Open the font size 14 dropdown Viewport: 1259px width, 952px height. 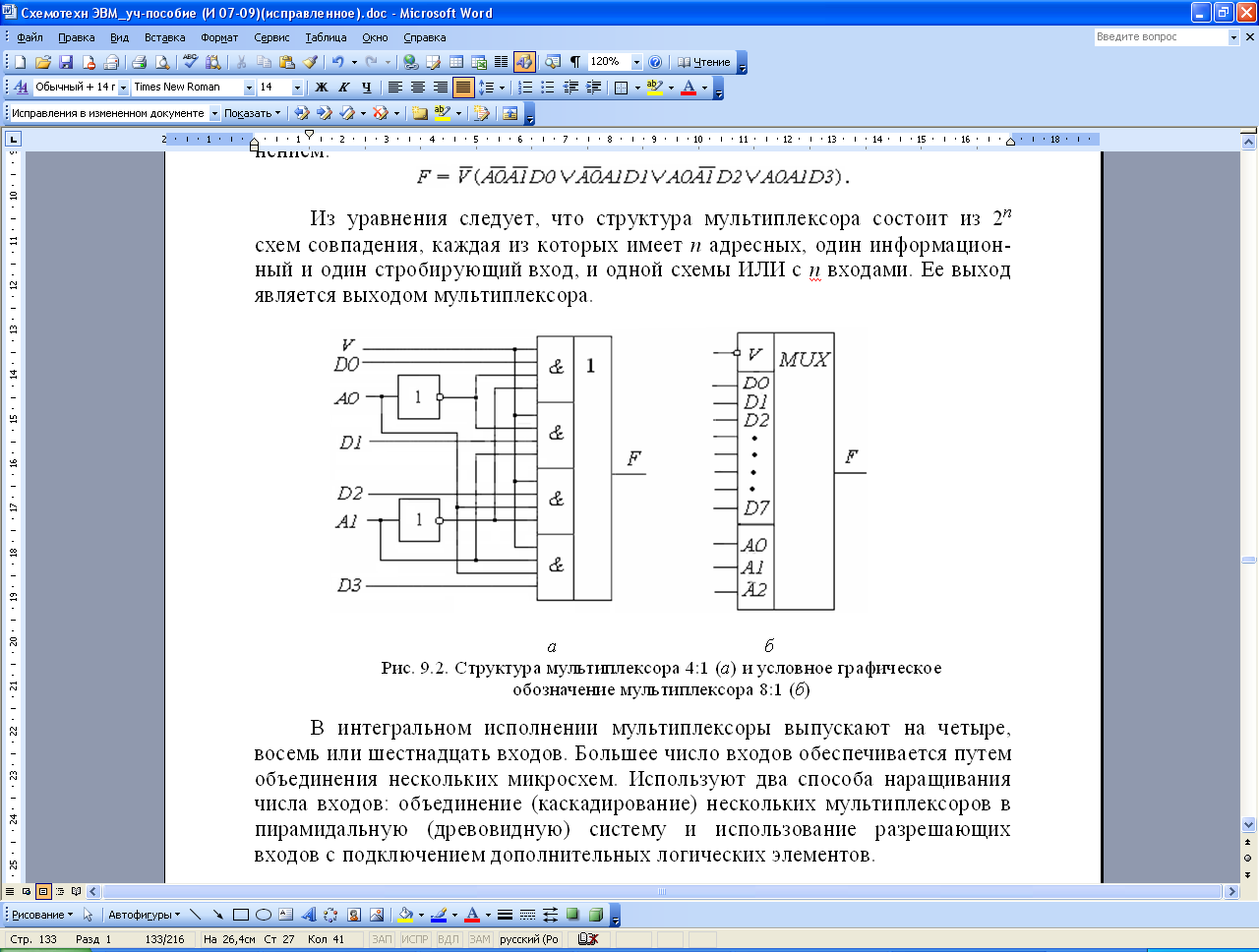[297, 88]
